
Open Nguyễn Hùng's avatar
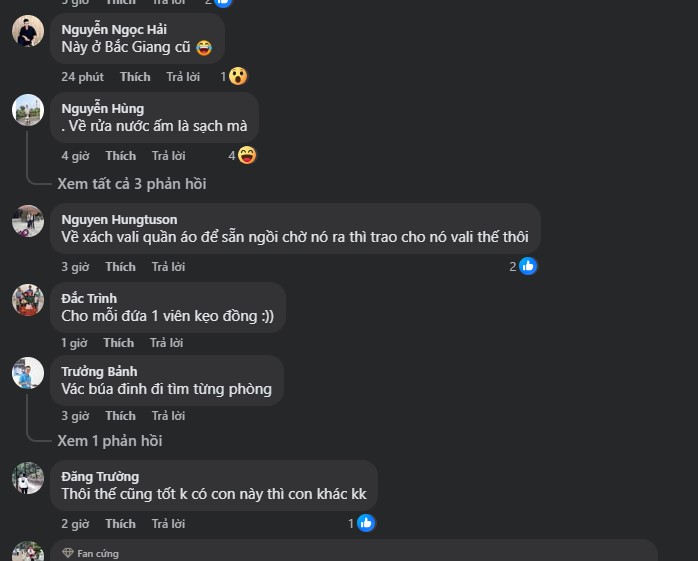click(28, 110)
